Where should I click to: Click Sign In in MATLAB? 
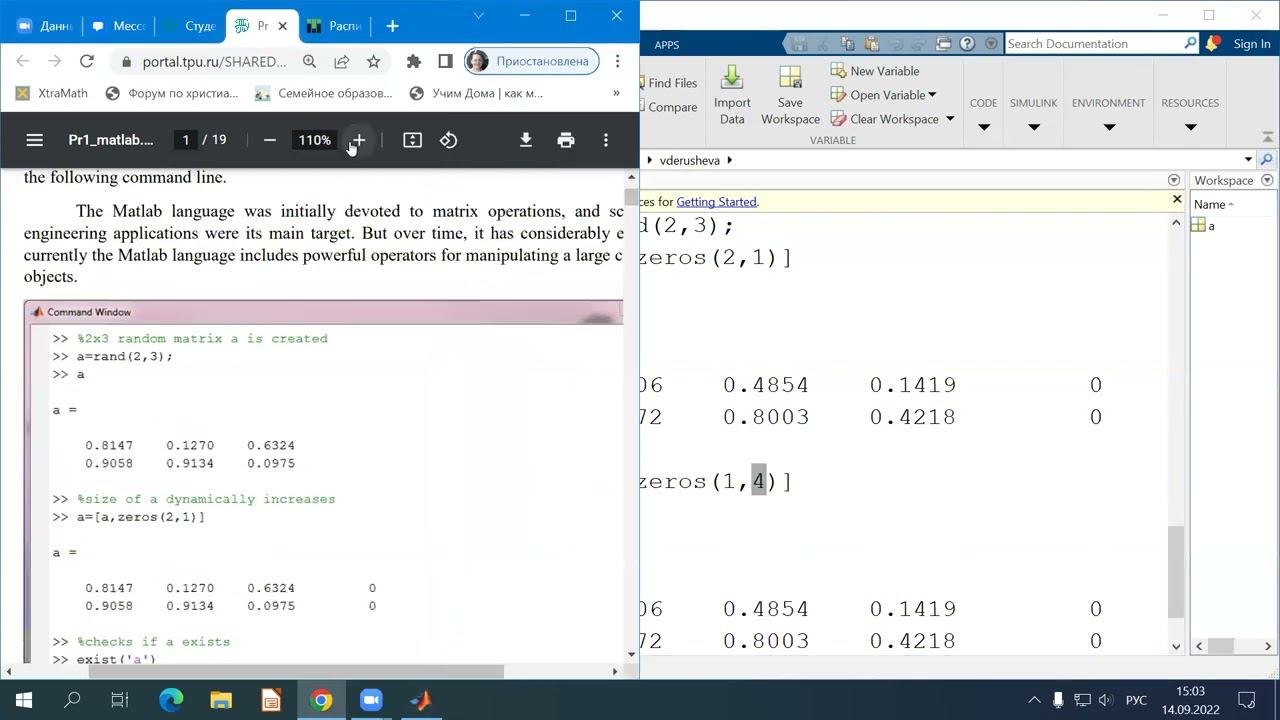(1252, 44)
